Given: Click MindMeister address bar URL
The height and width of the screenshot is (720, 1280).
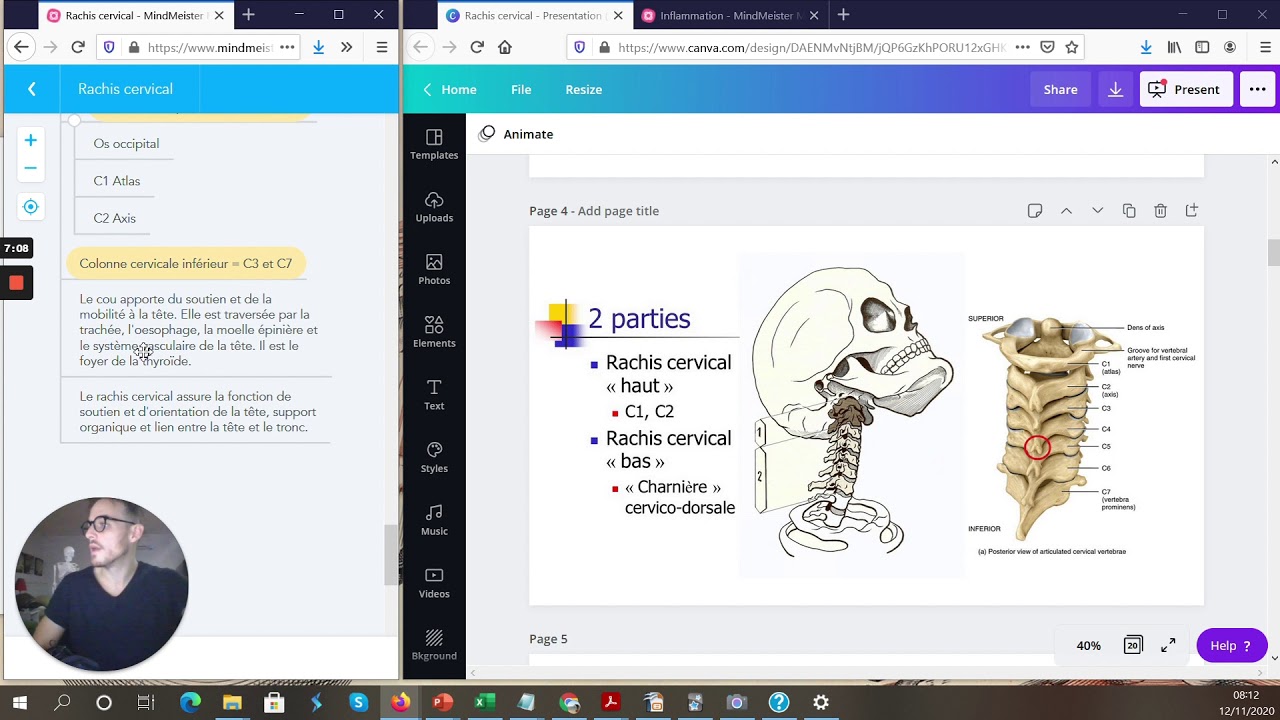Looking at the screenshot, I should click(209, 47).
